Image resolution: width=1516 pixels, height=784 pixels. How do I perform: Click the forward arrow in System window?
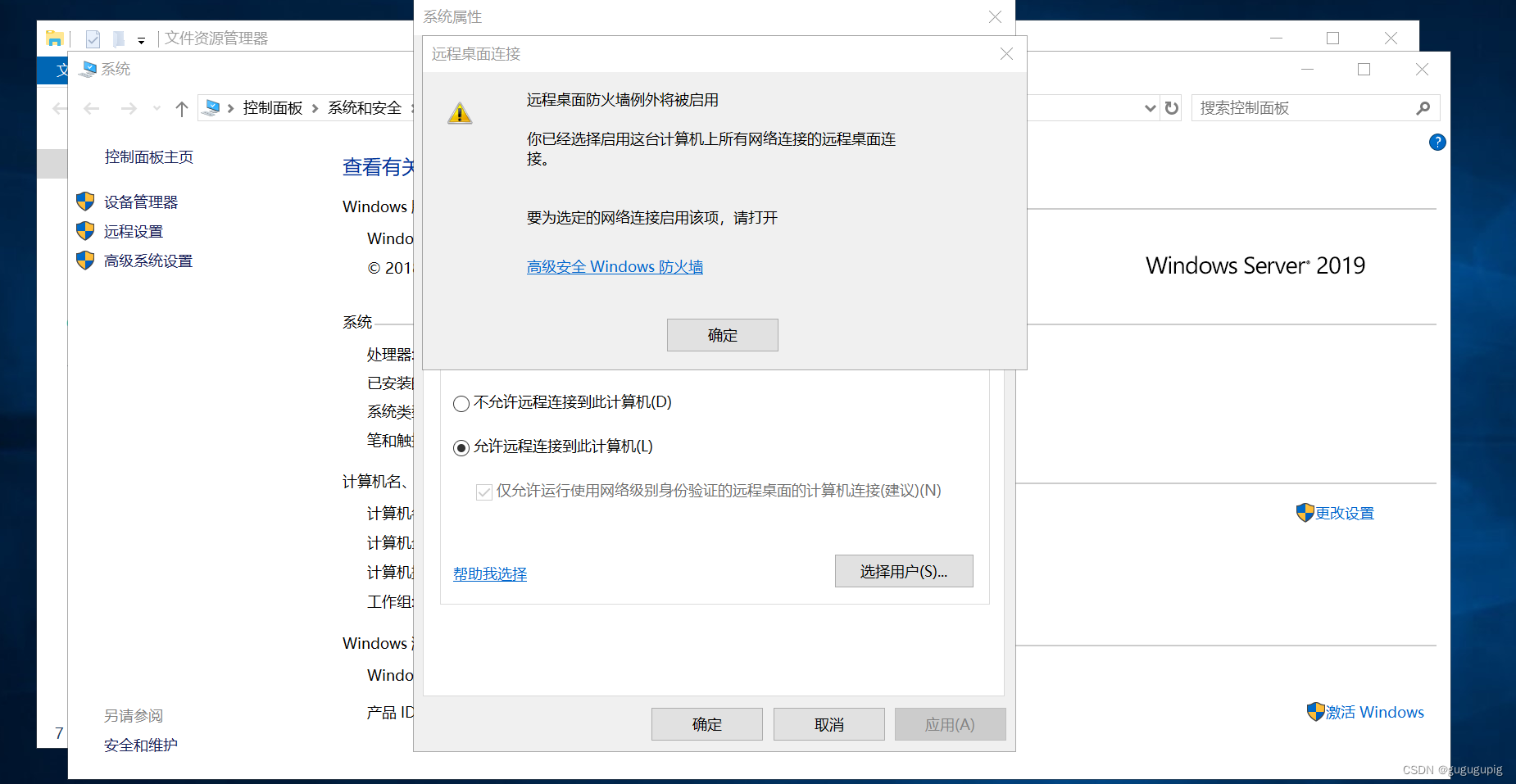[x=129, y=108]
